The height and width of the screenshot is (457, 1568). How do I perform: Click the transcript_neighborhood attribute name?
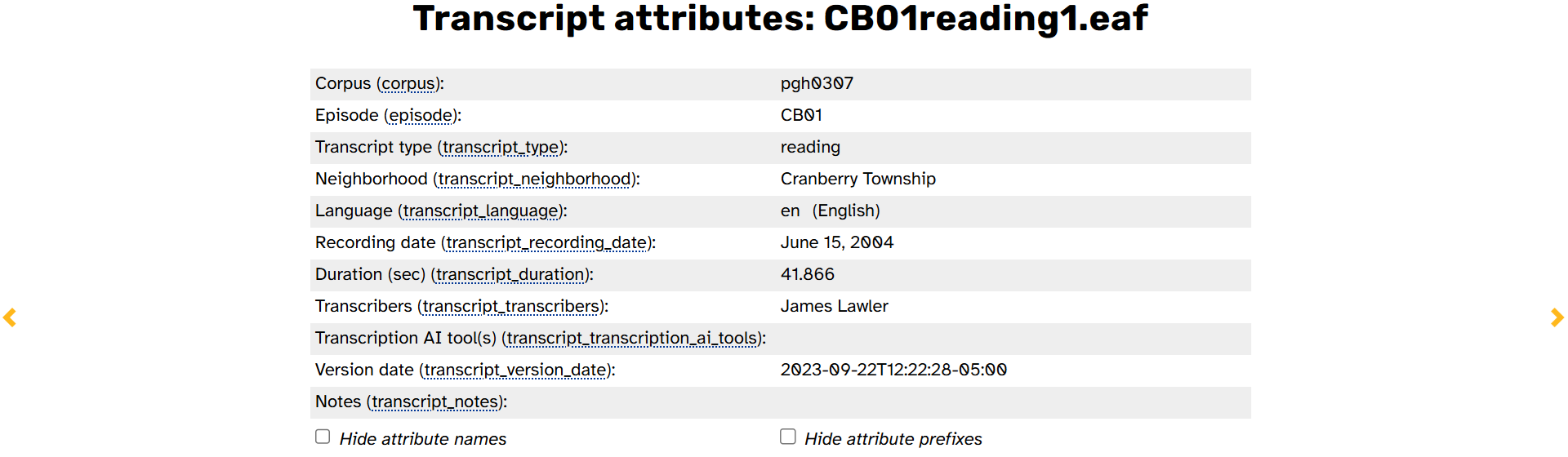(x=534, y=180)
